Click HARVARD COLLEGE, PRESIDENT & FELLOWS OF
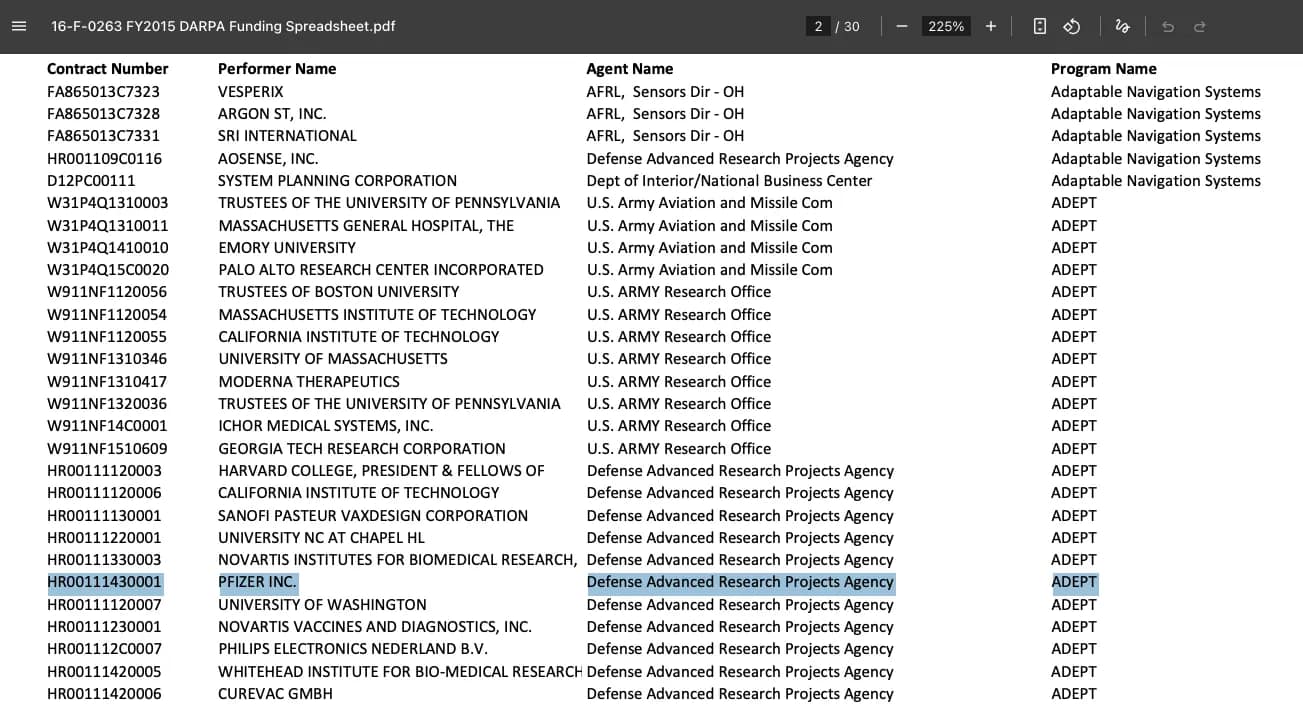This screenshot has height=706, width=1303. (x=382, y=471)
